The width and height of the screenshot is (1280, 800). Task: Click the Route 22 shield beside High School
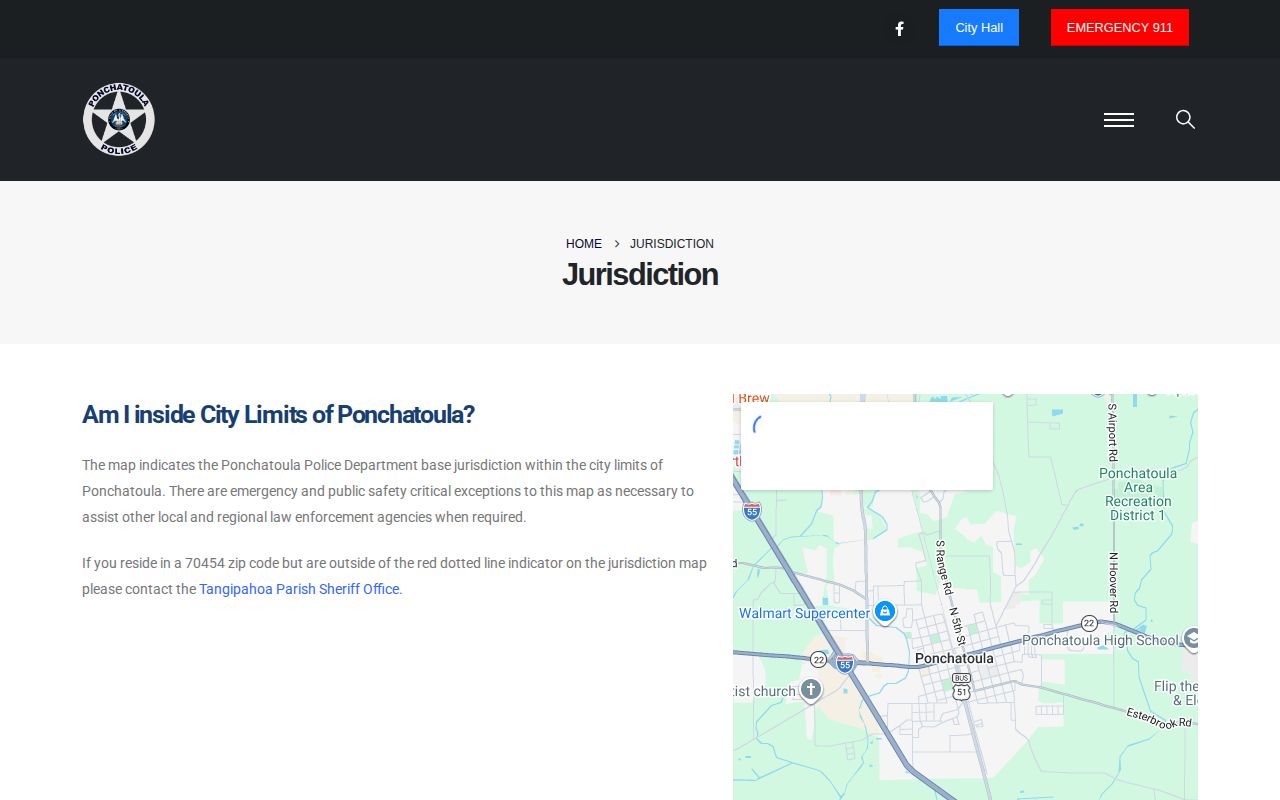[x=1089, y=624]
